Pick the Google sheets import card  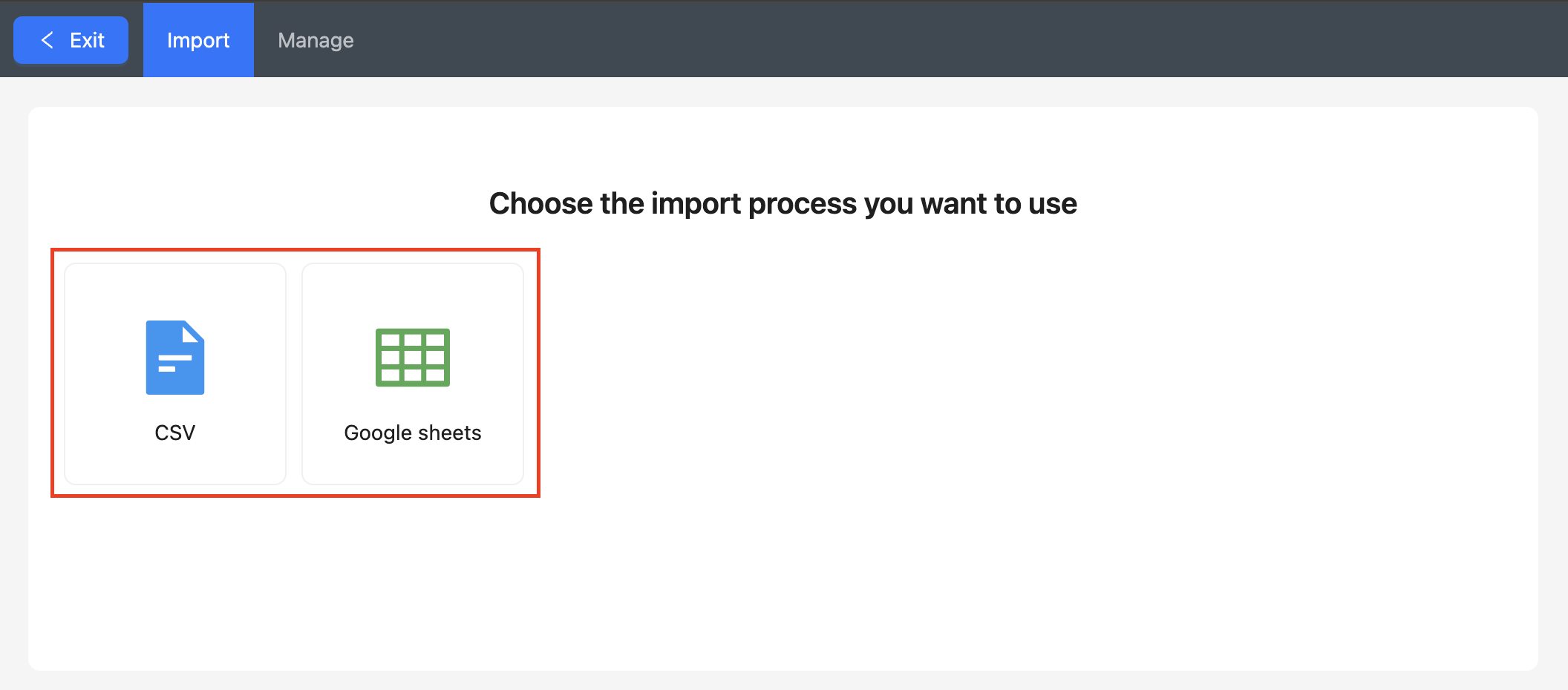[413, 374]
